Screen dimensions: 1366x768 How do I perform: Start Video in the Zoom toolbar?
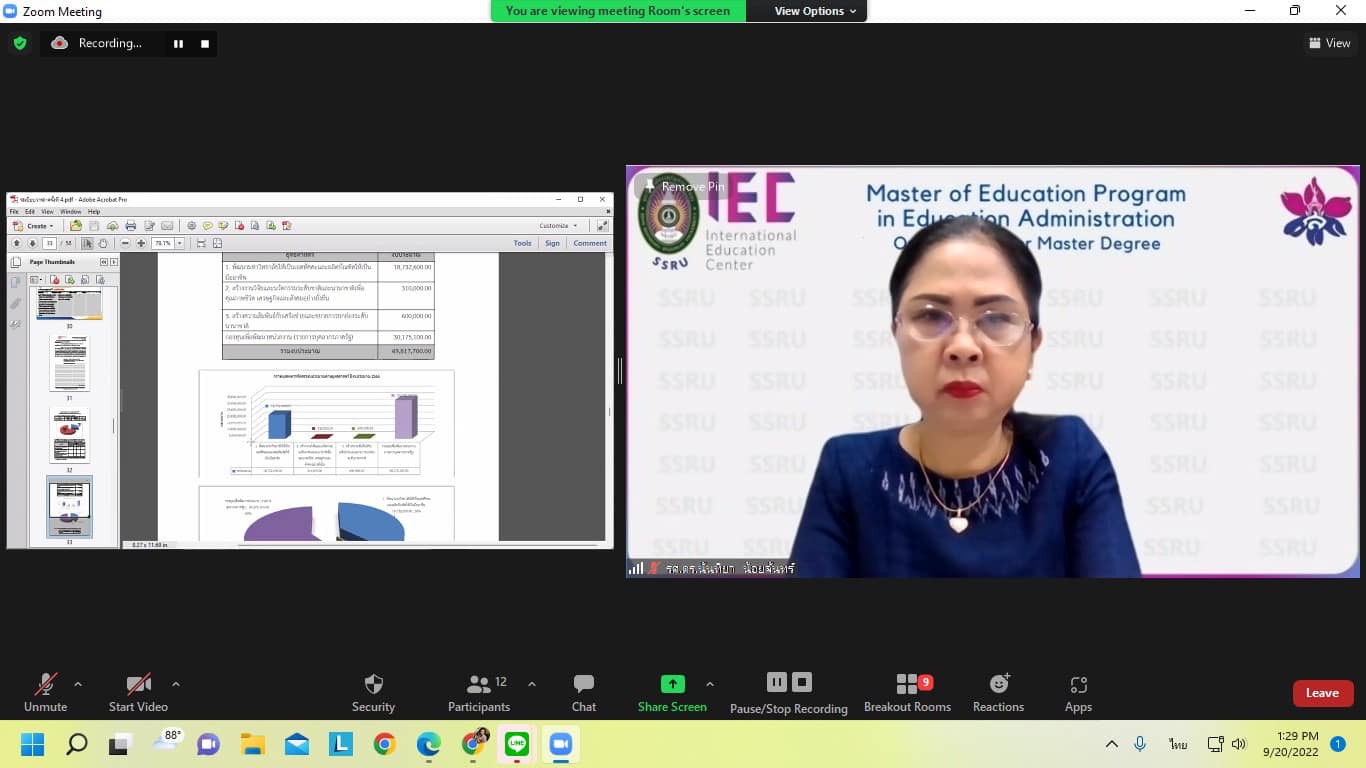(x=138, y=692)
